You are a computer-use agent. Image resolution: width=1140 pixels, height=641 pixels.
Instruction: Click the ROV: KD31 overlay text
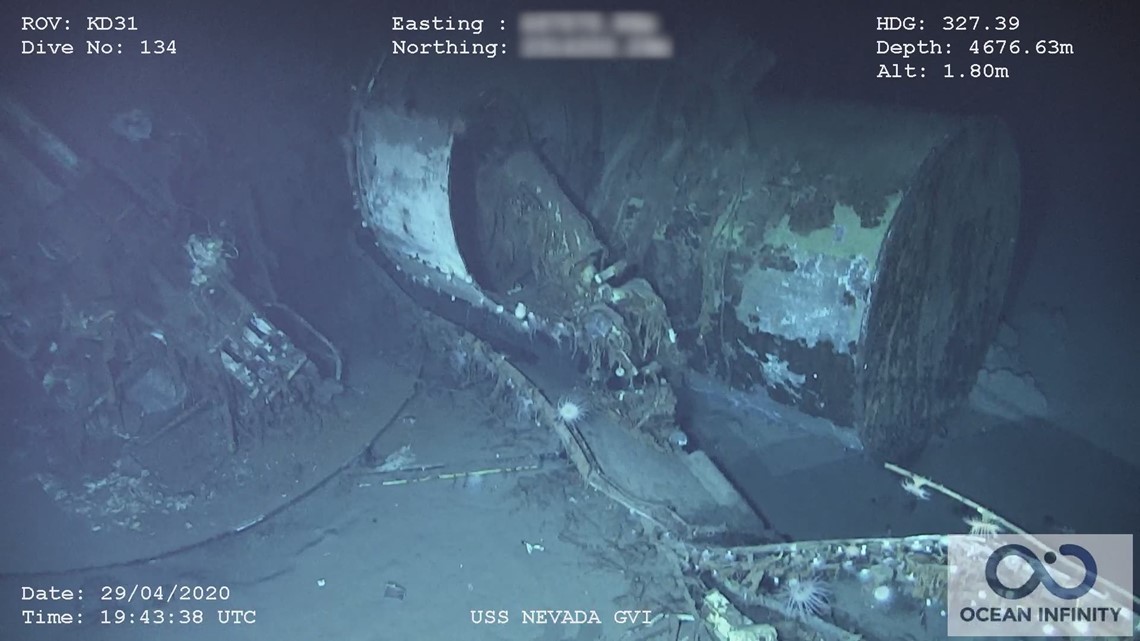tap(79, 23)
